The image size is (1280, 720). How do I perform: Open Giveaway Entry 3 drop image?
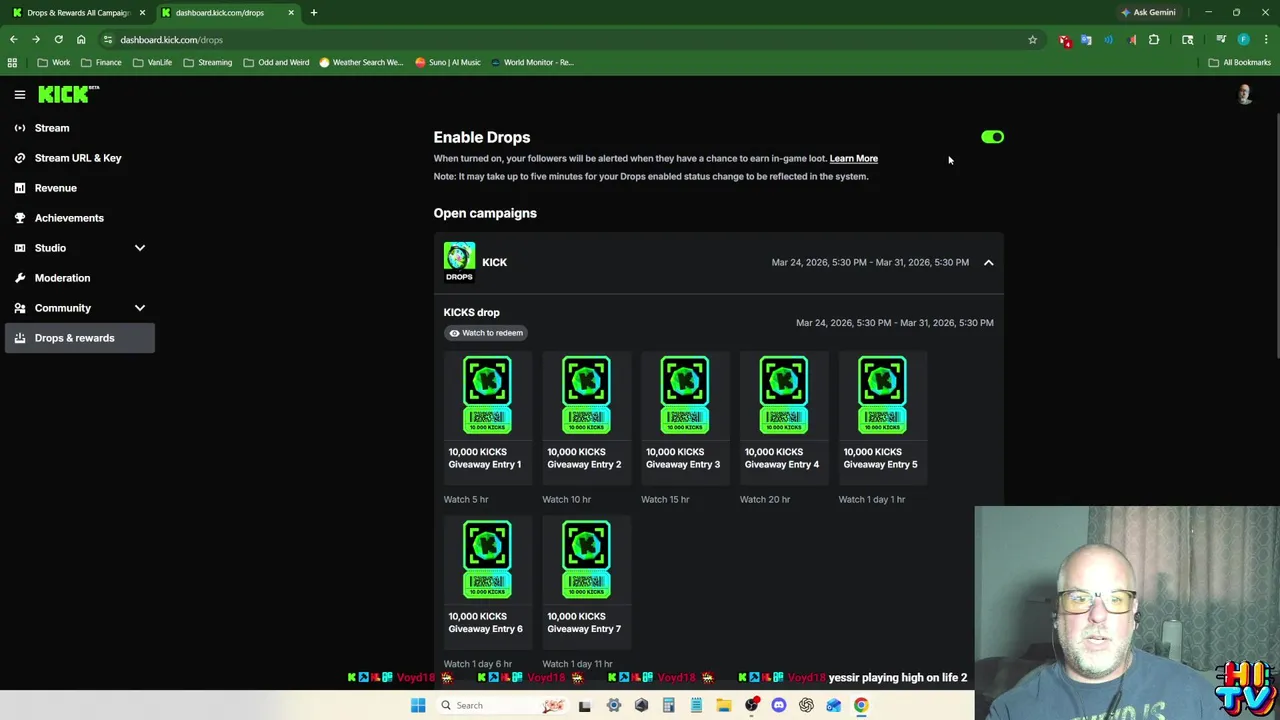pos(684,395)
